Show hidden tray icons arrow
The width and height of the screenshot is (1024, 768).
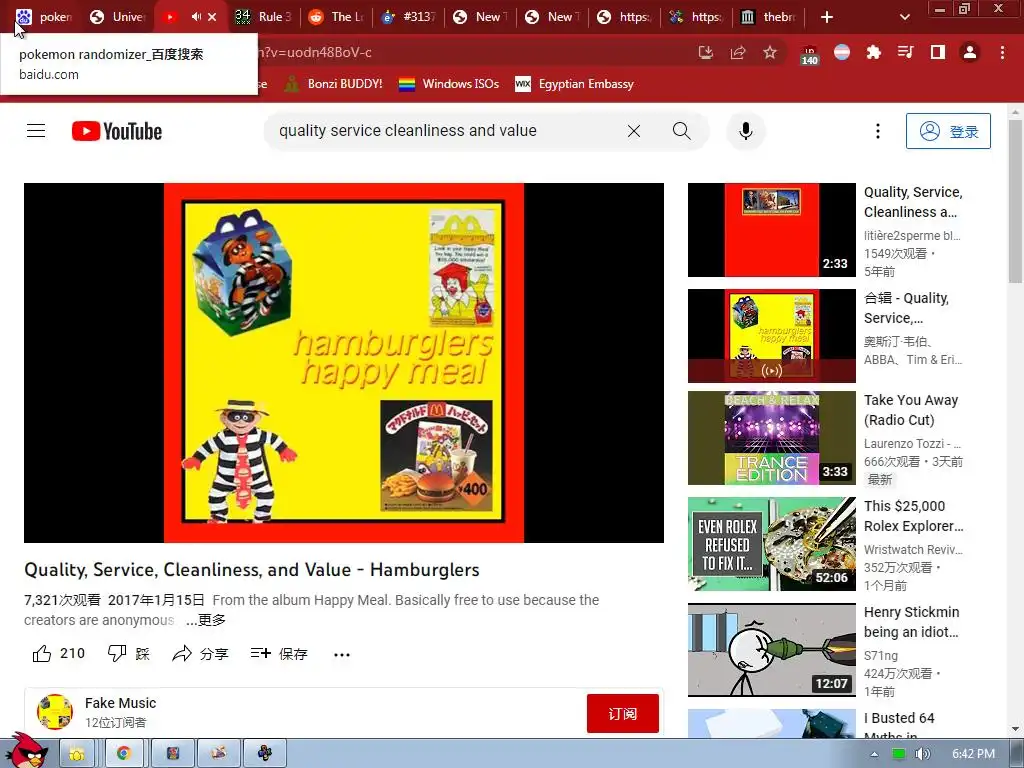point(874,754)
